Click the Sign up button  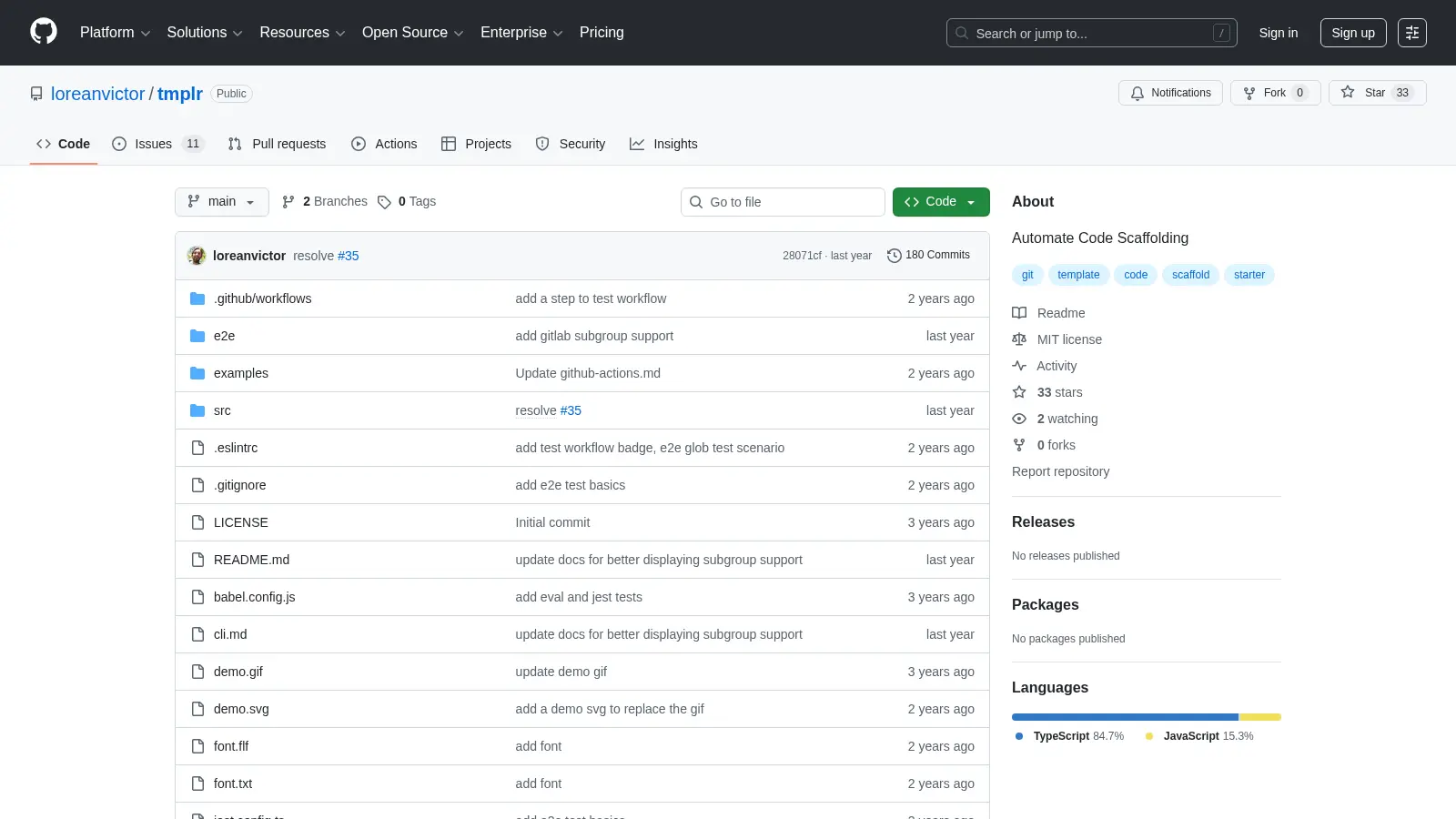[x=1353, y=33]
